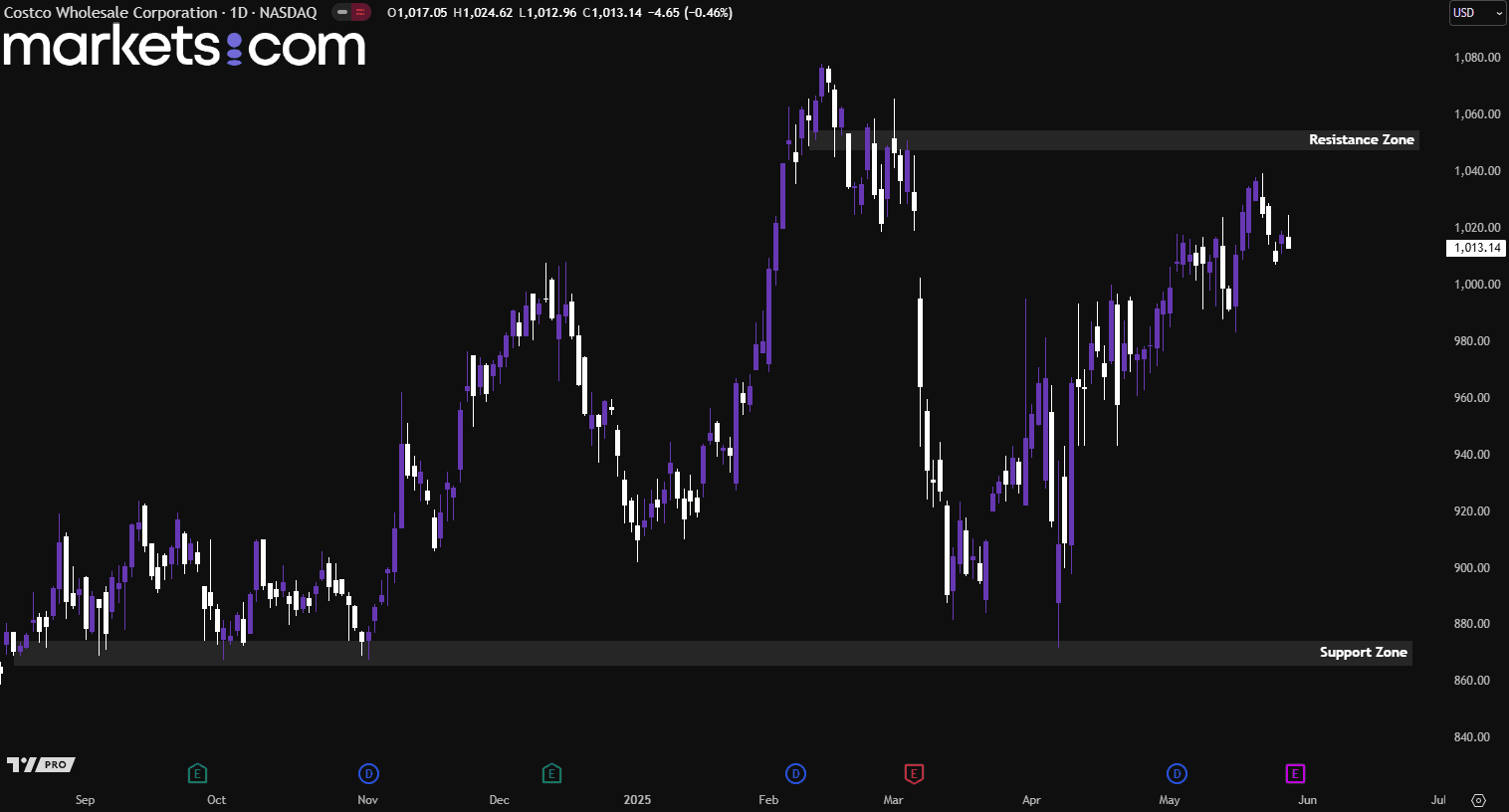The height and width of the screenshot is (812, 1509).
Task: Toggle the gray market status pill
Action: (x=342, y=13)
